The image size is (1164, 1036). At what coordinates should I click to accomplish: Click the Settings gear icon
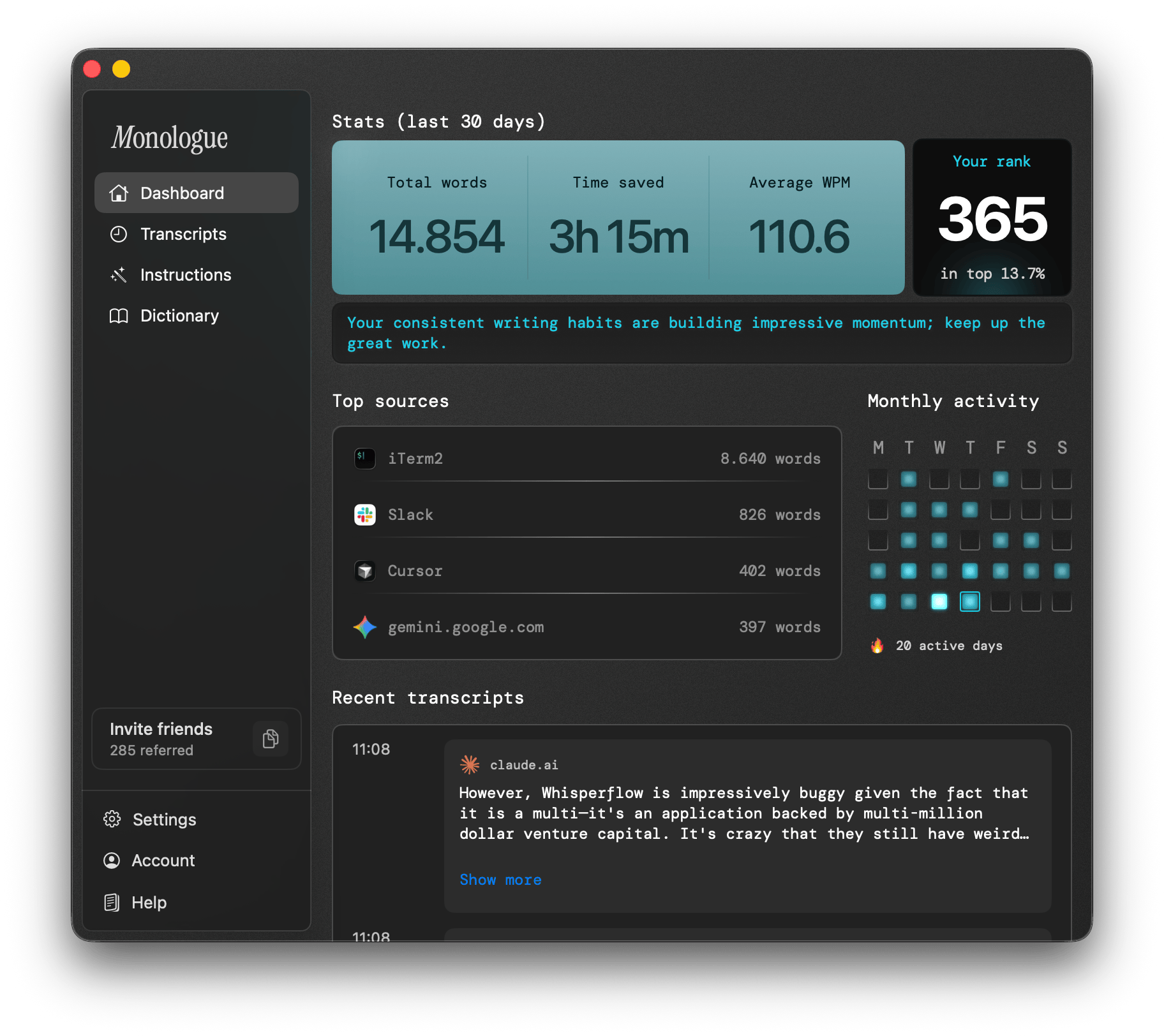(112, 819)
